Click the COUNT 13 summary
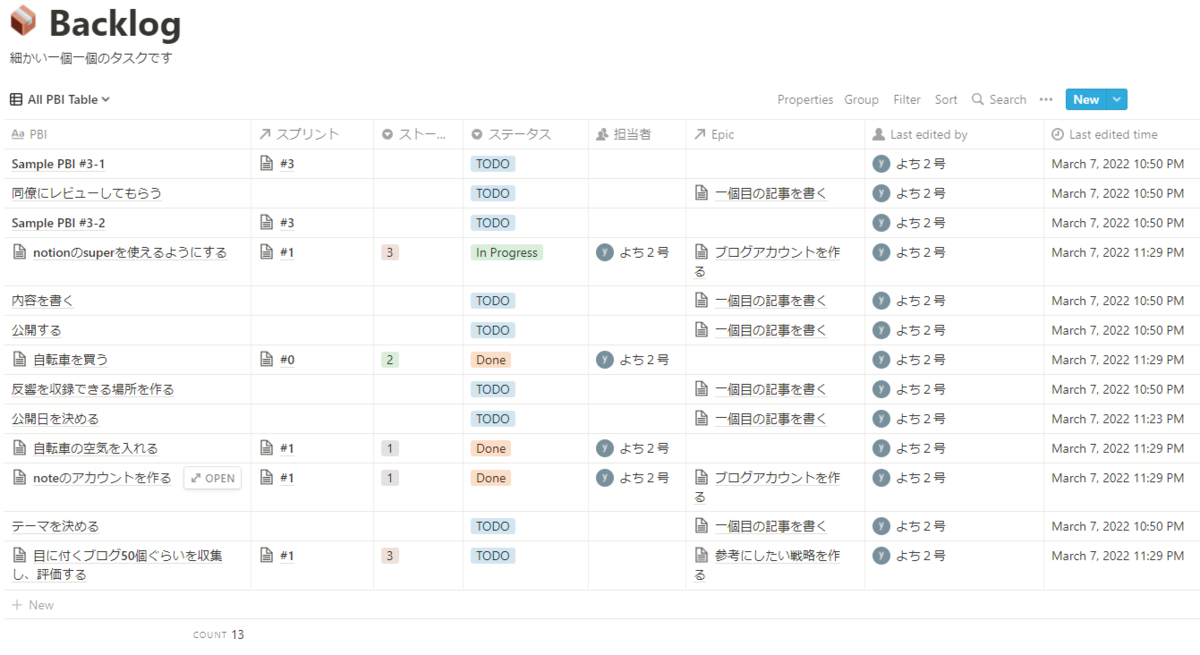The height and width of the screenshot is (655, 1200). click(x=218, y=634)
